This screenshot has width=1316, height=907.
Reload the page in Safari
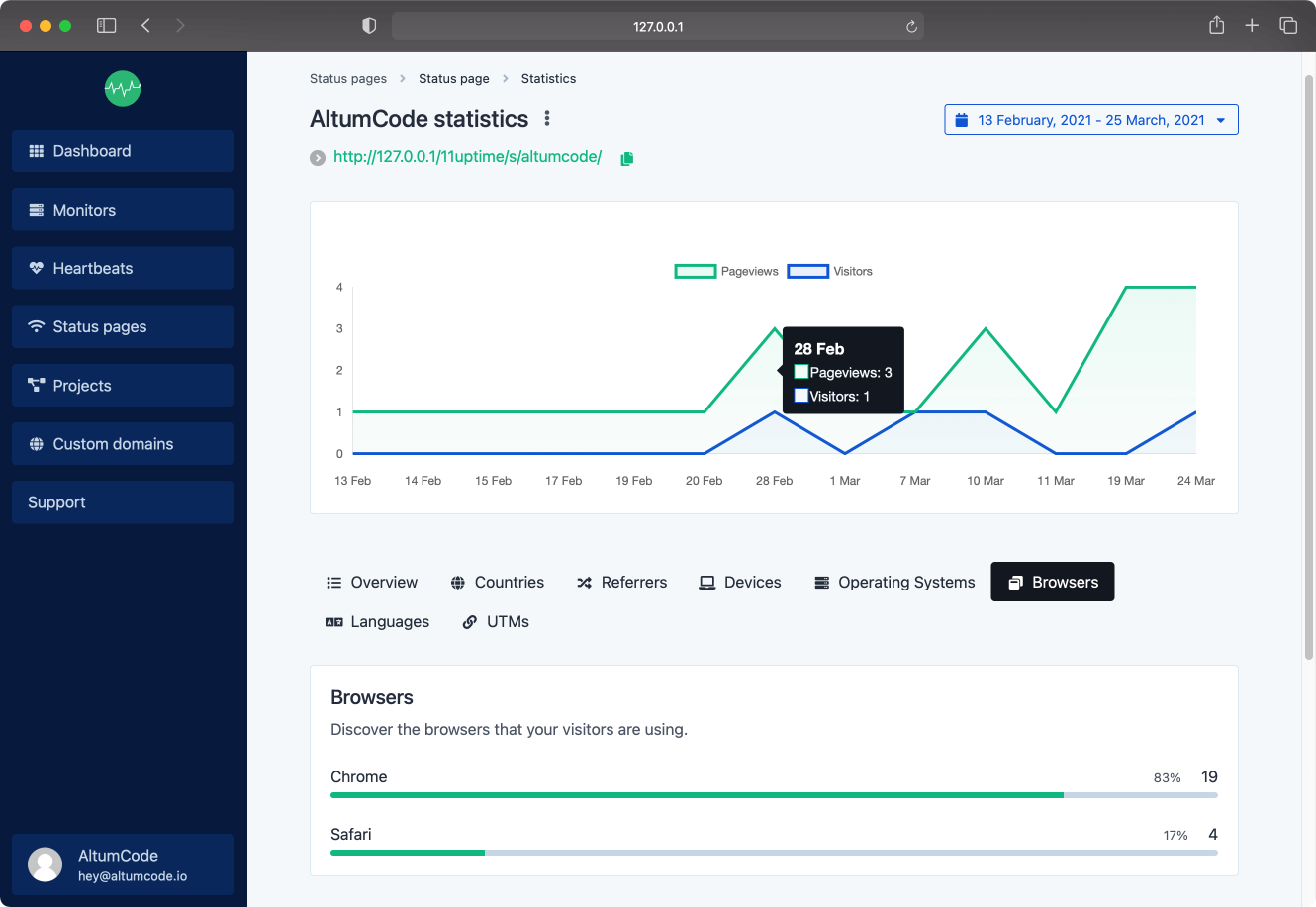click(x=911, y=27)
